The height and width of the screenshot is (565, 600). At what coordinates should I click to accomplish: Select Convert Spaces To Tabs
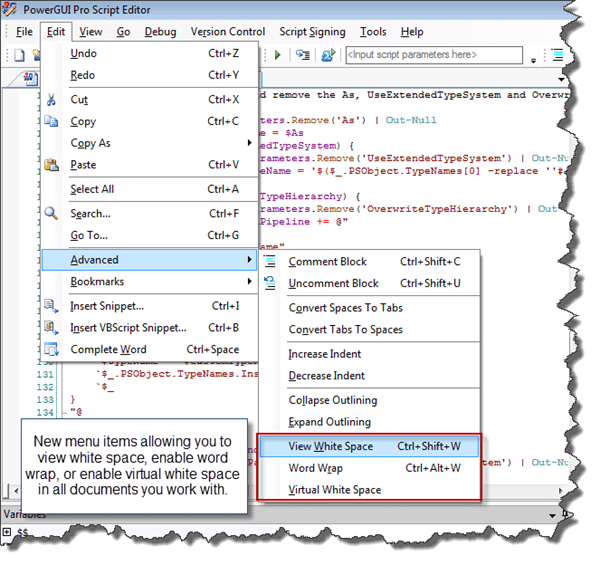click(x=345, y=308)
